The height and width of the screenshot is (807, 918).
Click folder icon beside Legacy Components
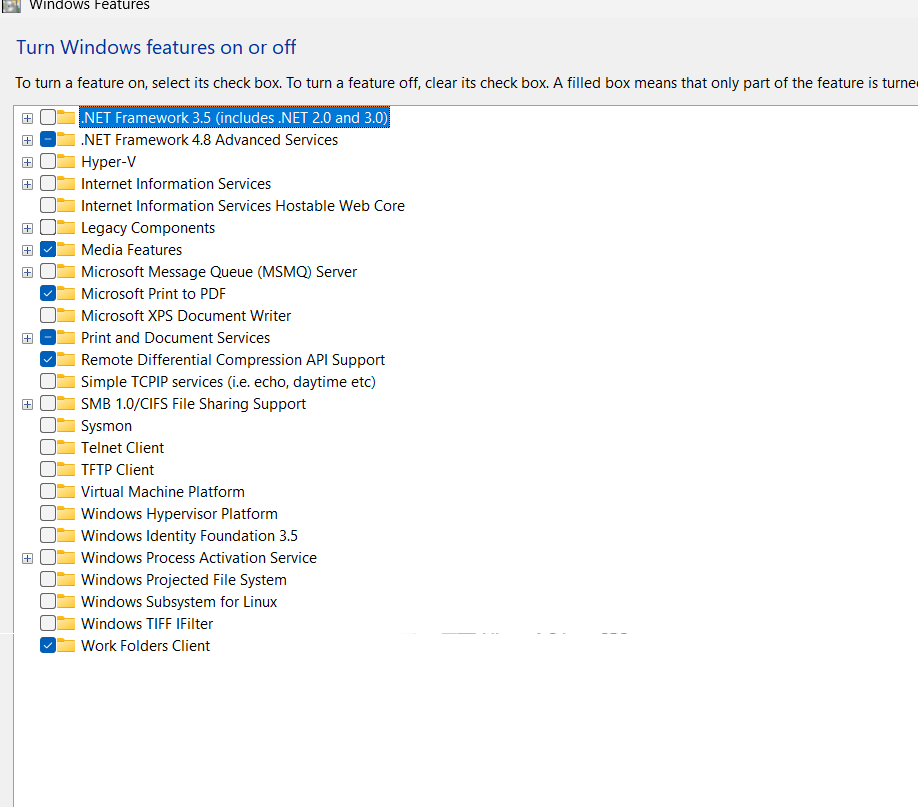point(66,227)
